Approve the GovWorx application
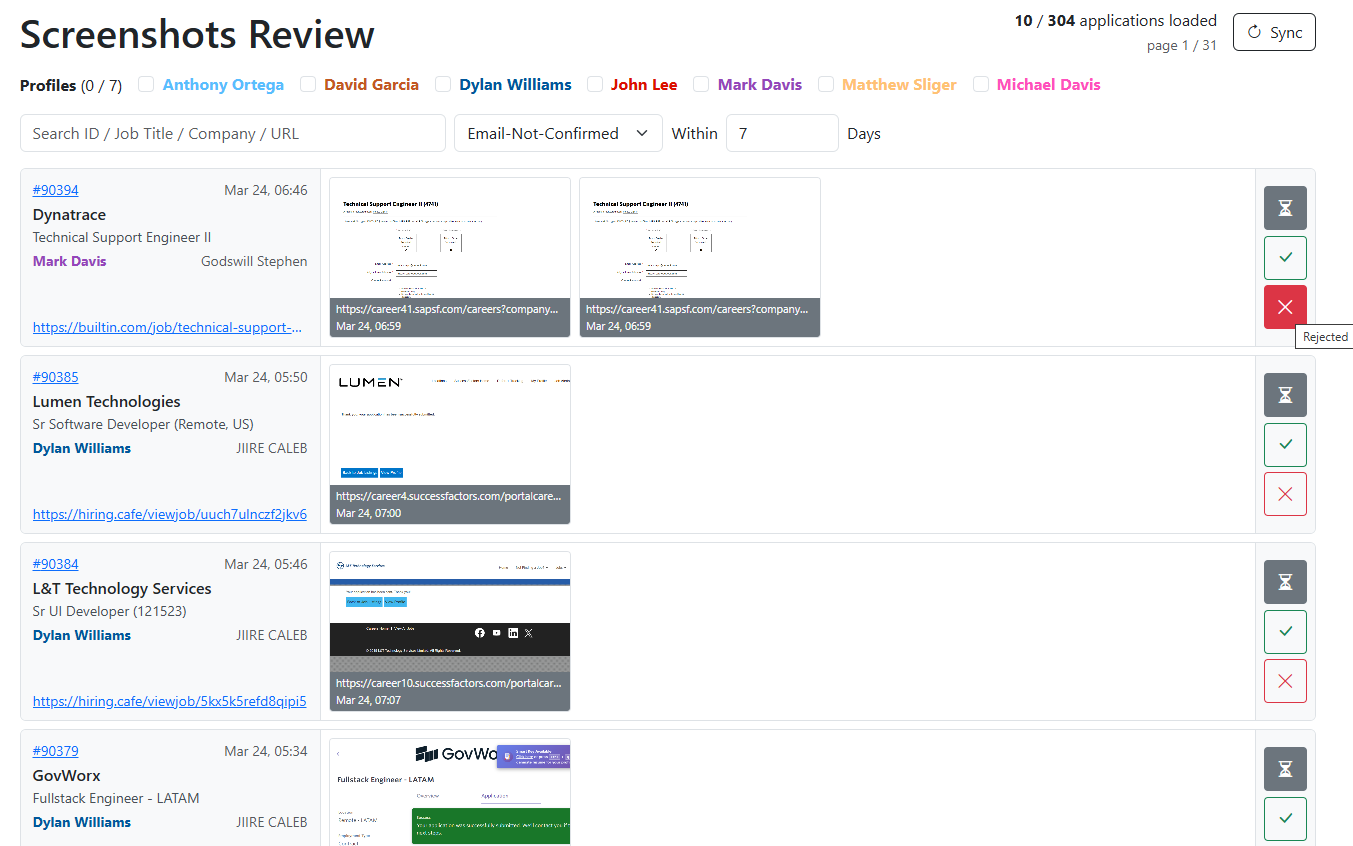This screenshot has height=846, width=1353. click(1285, 819)
